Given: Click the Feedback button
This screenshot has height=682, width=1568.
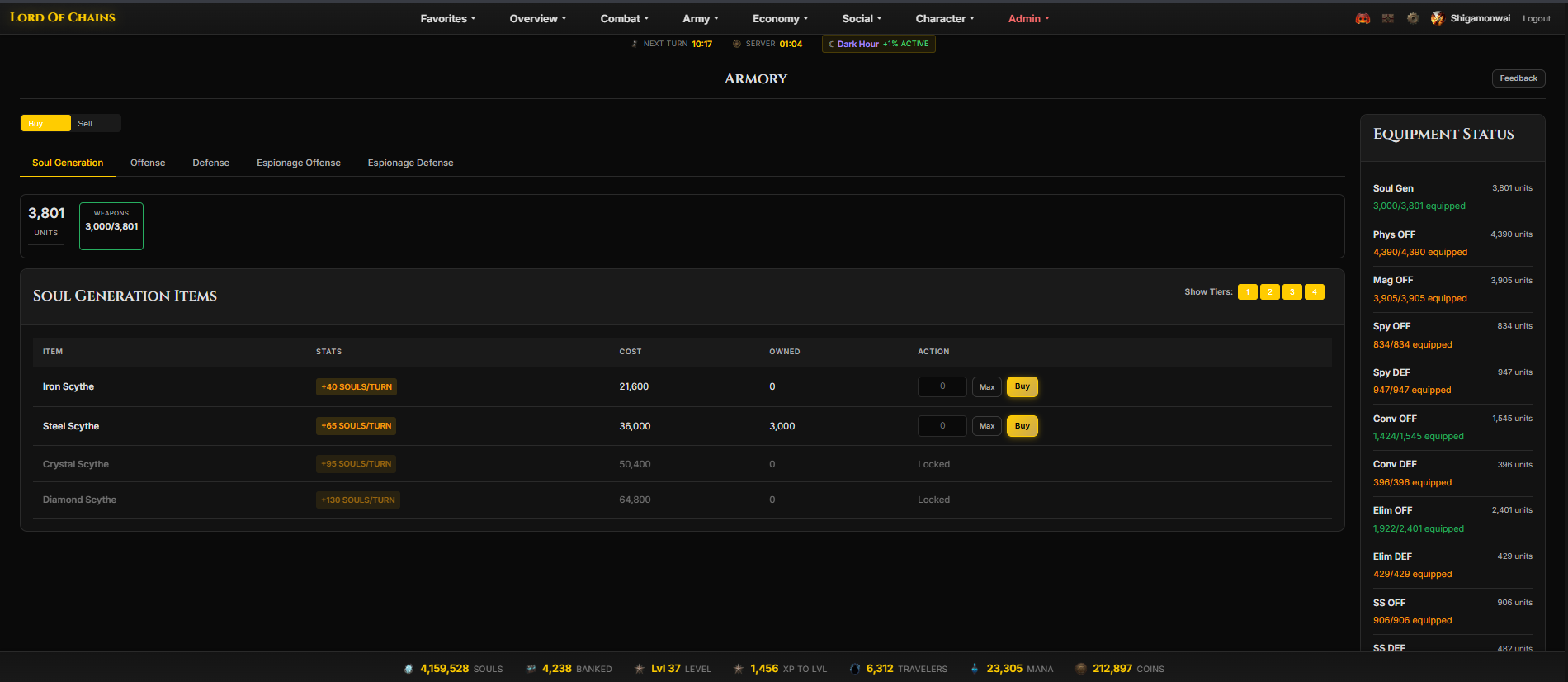Looking at the screenshot, I should pos(1518,78).
